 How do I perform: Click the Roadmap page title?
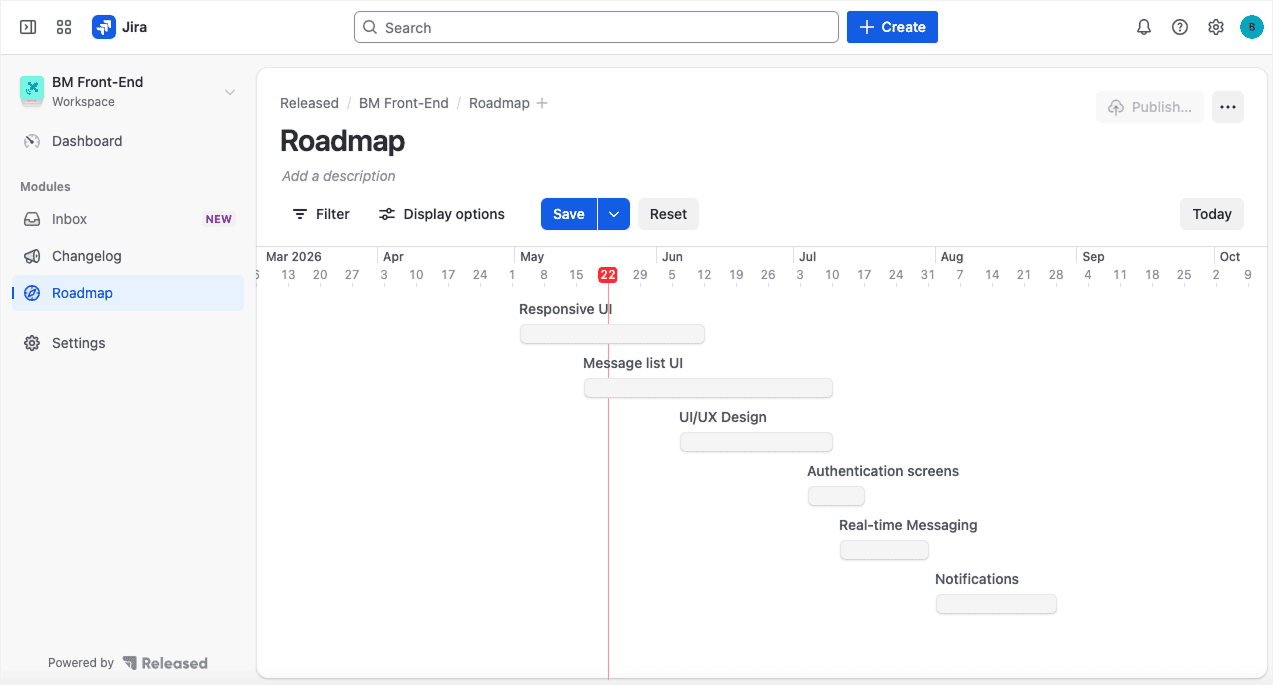(x=342, y=141)
